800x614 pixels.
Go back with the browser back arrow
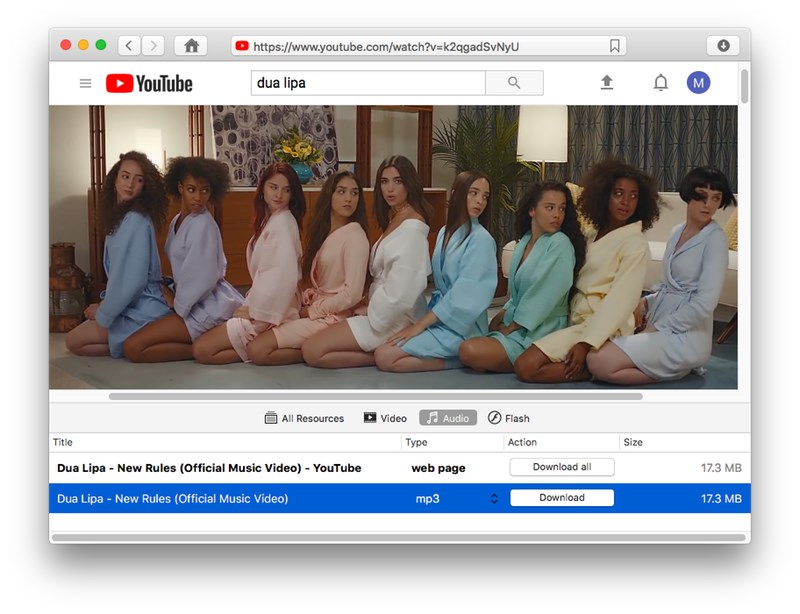click(x=130, y=46)
